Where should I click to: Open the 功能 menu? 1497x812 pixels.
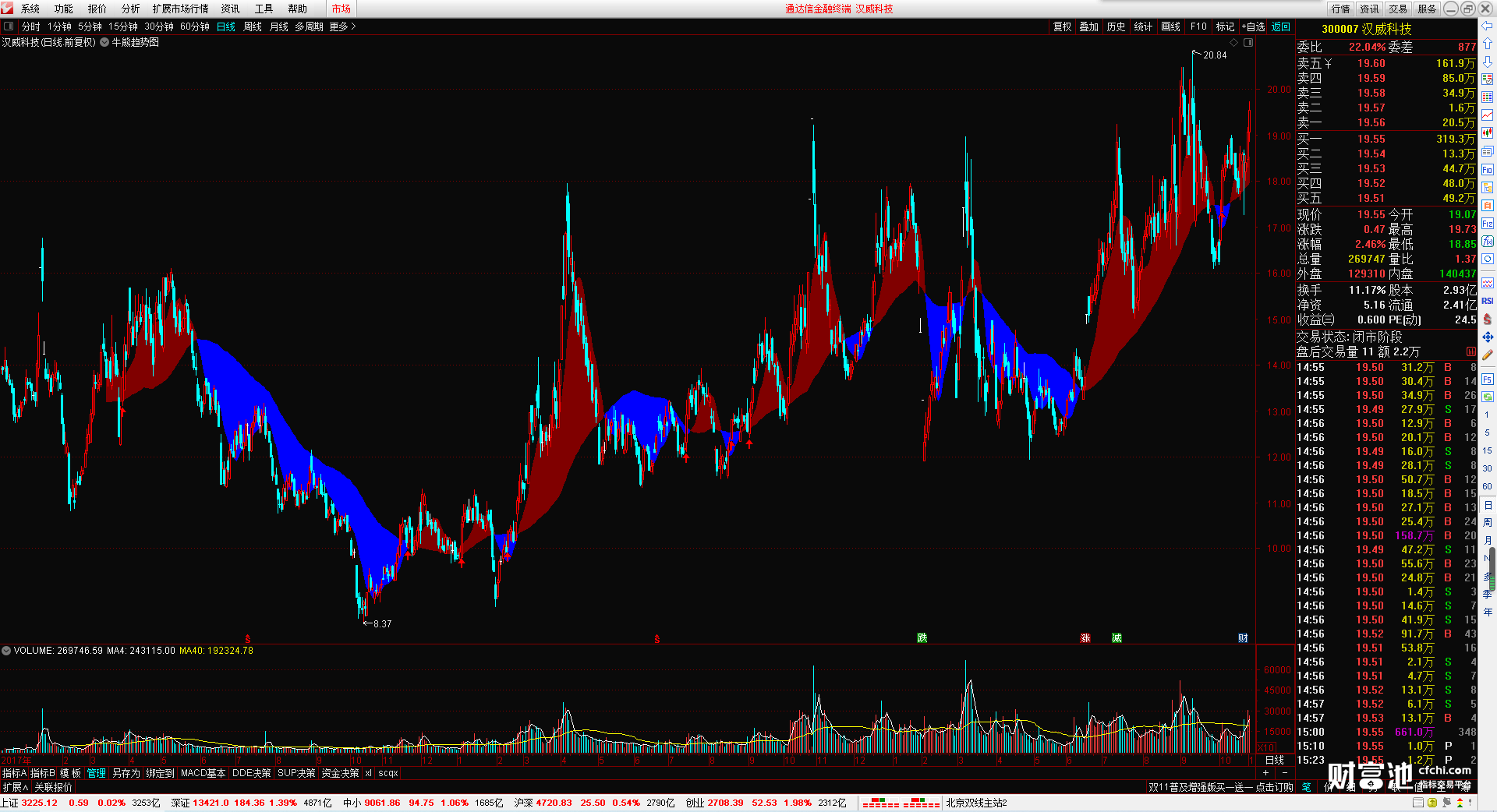coord(64,9)
